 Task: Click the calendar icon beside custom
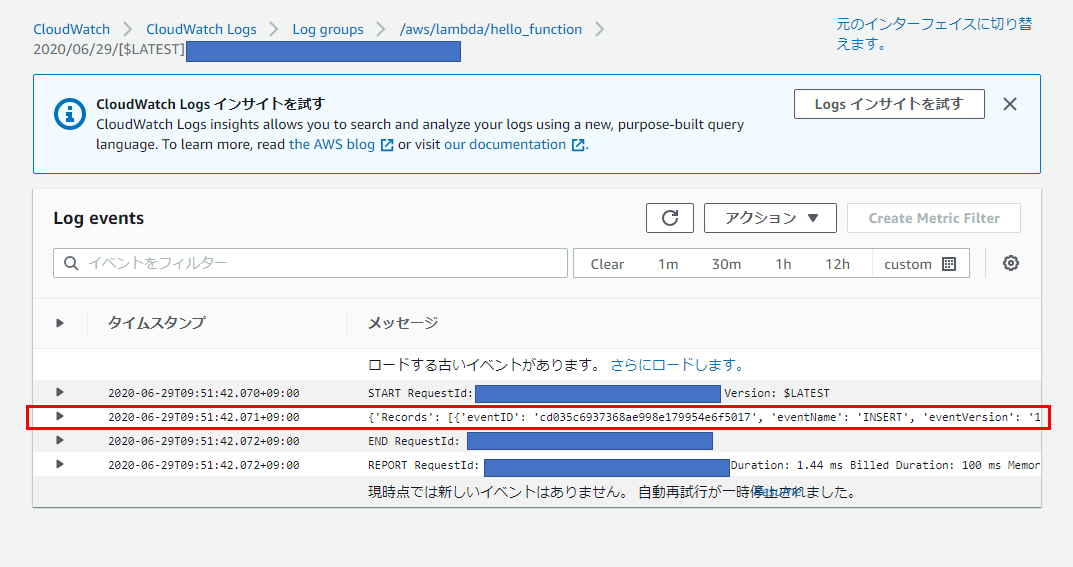click(948, 264)
